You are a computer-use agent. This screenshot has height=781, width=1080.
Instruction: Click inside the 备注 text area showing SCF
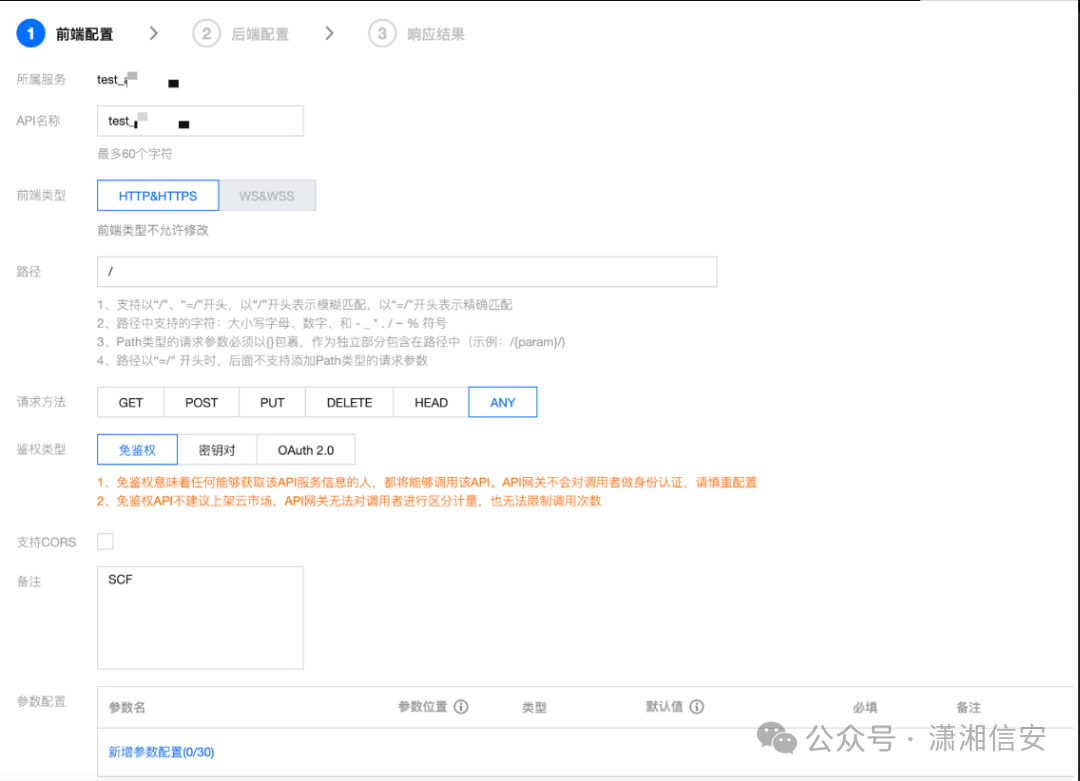coord(199,615)
